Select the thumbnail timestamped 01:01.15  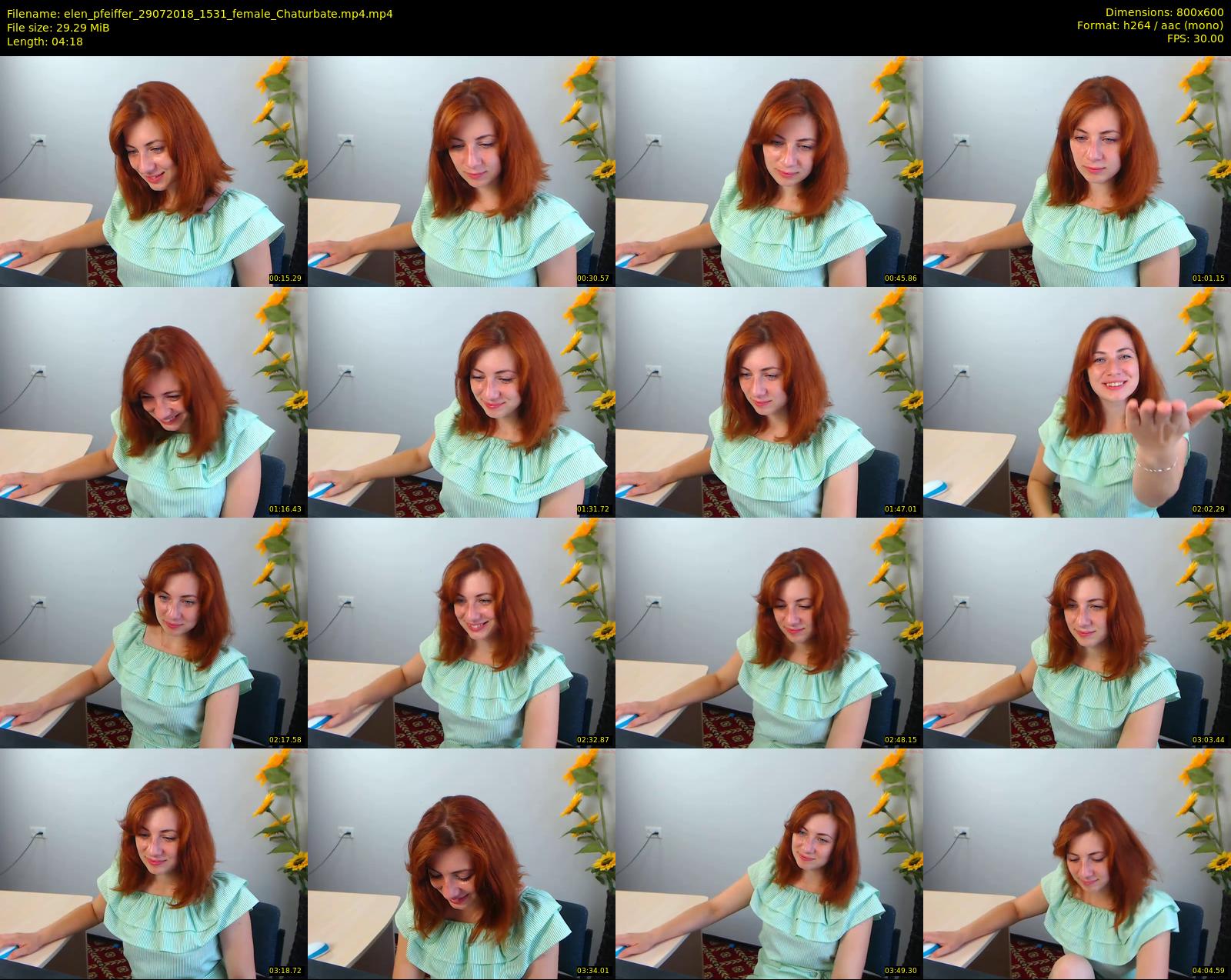coord(1077,171)
